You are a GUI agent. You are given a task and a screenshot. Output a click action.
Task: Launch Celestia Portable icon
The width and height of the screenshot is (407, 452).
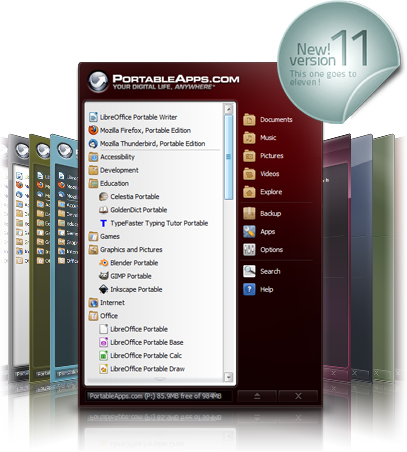coord(104,196)
